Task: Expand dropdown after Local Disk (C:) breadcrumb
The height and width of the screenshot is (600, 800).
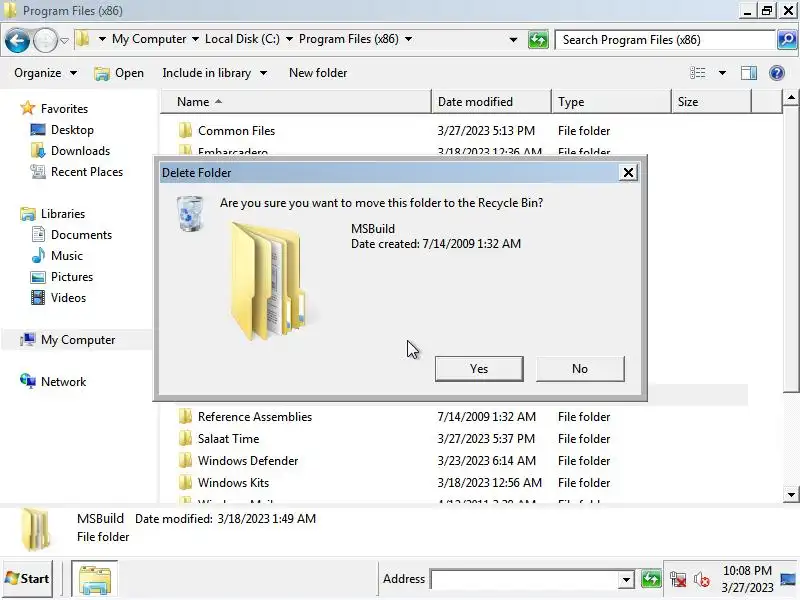Action: pyautogui.click(x=289, y=39)
